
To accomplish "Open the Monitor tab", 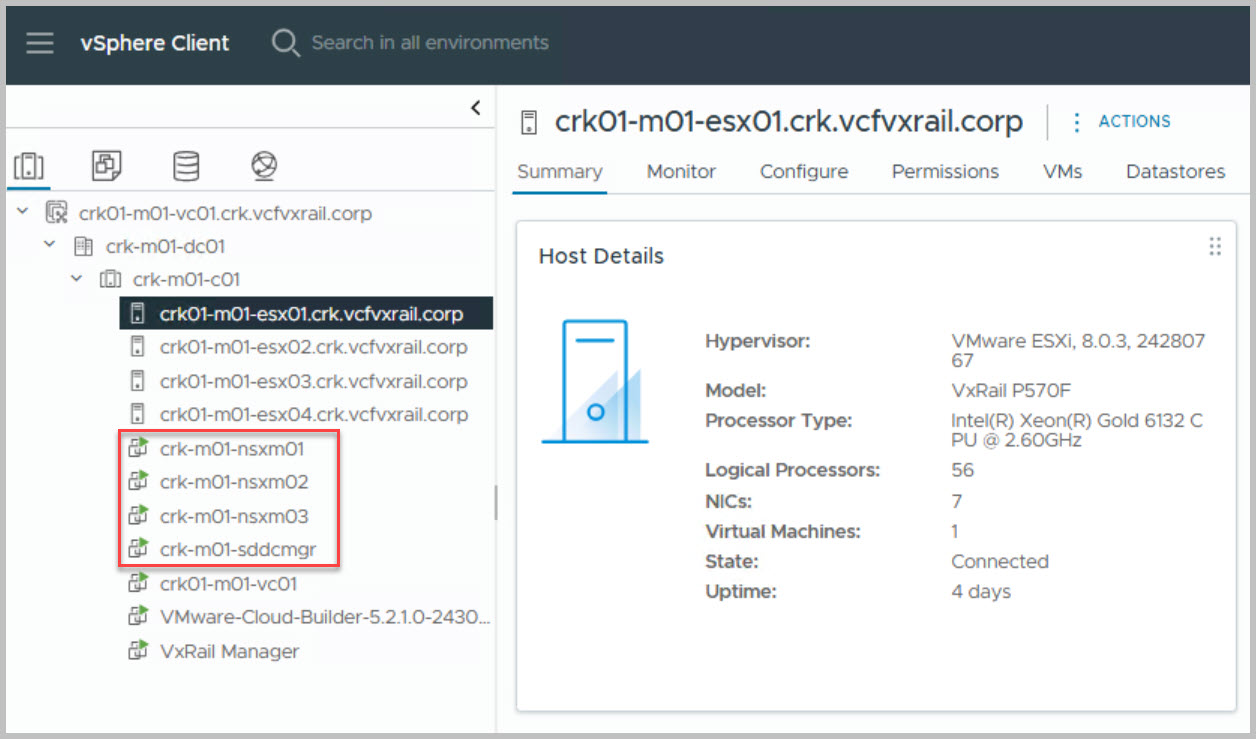I will [681, 172].
